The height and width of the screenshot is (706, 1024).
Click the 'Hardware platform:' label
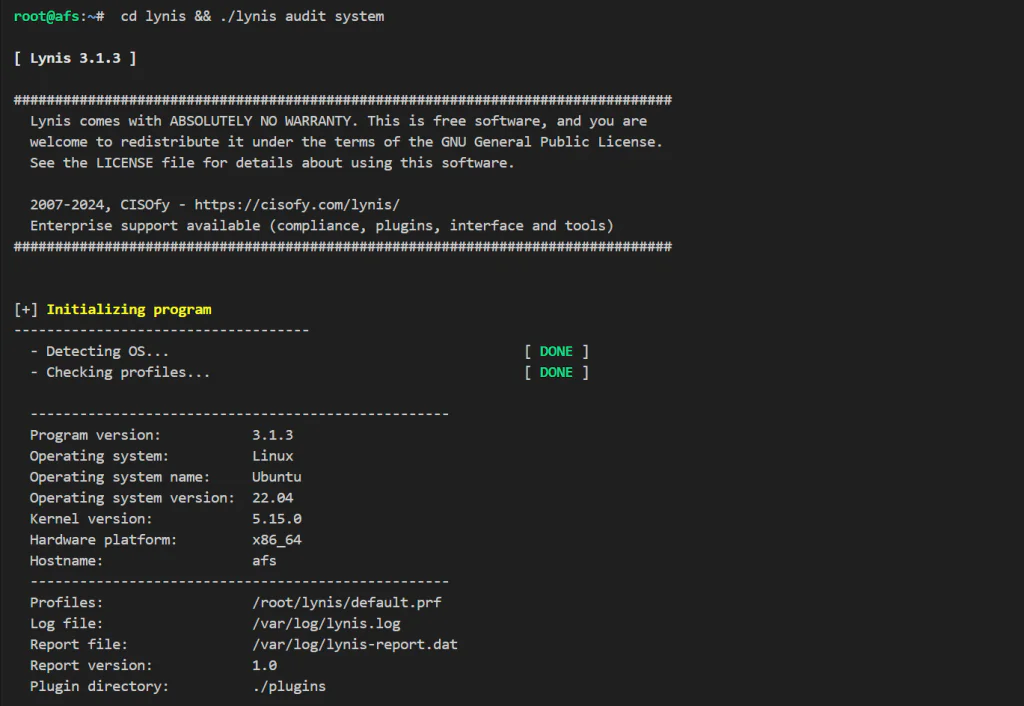pos(104,539)
